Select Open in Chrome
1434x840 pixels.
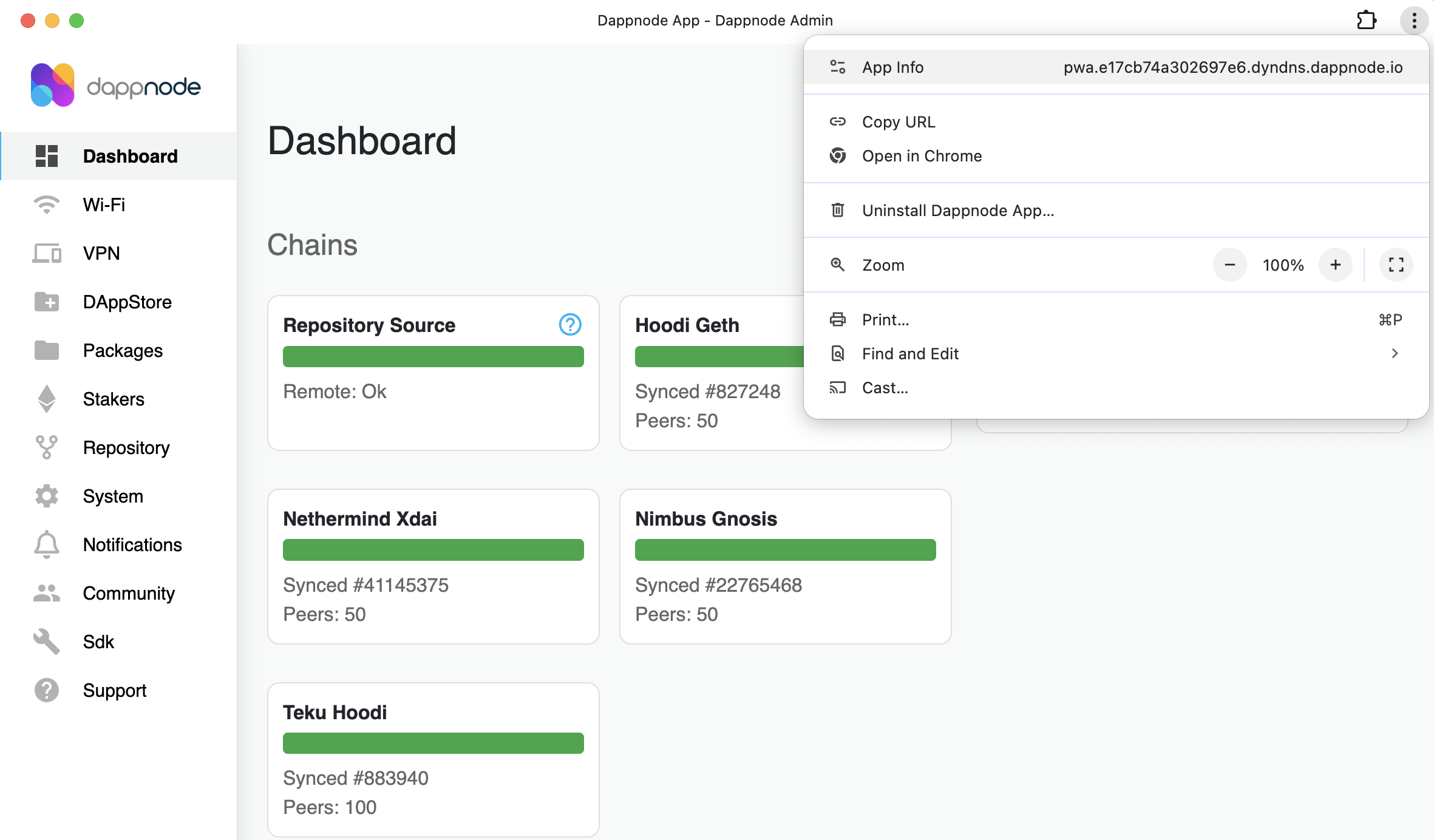click(x=922, y=156)
